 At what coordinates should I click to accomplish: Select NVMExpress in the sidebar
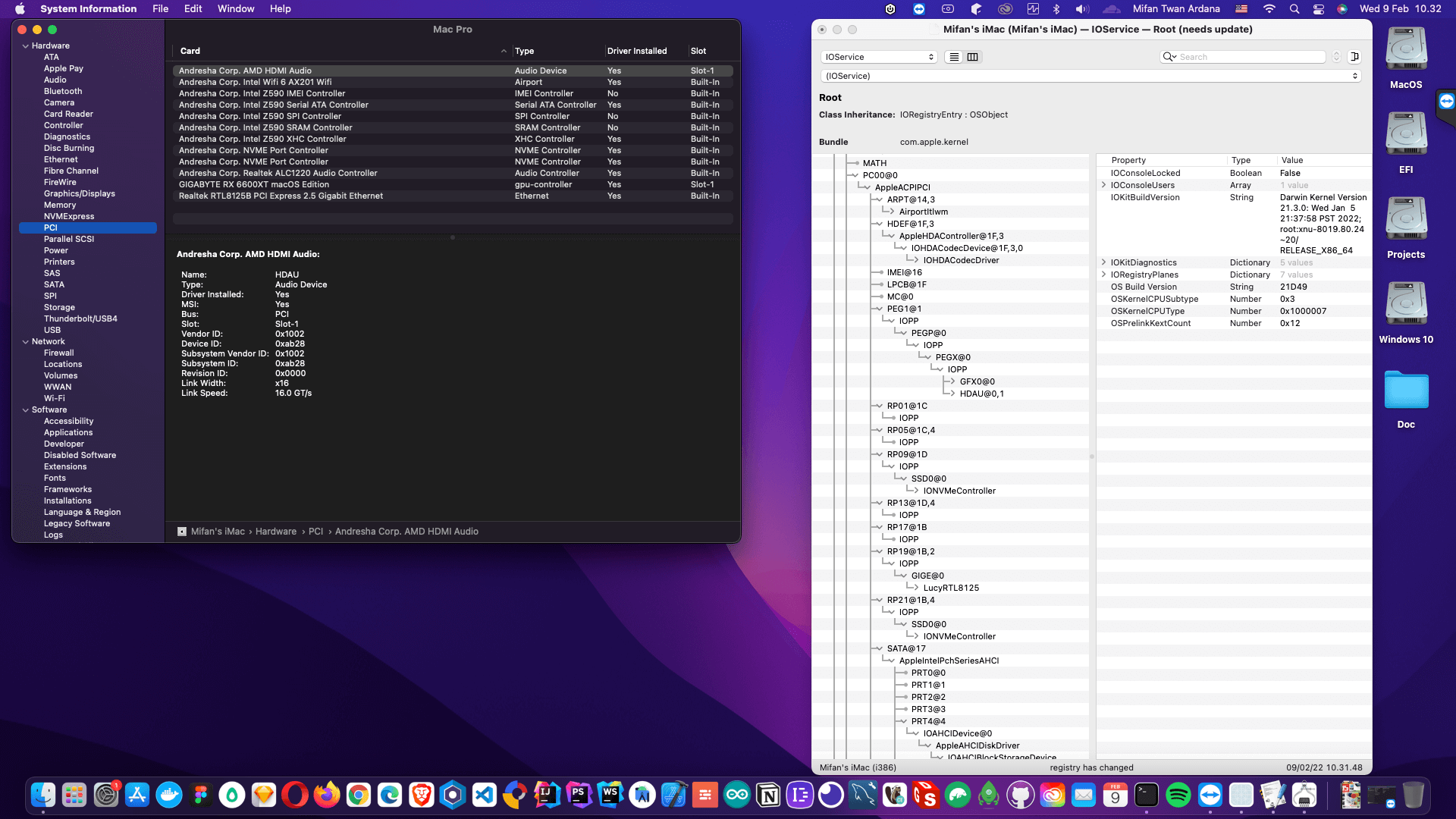point(69,217)
